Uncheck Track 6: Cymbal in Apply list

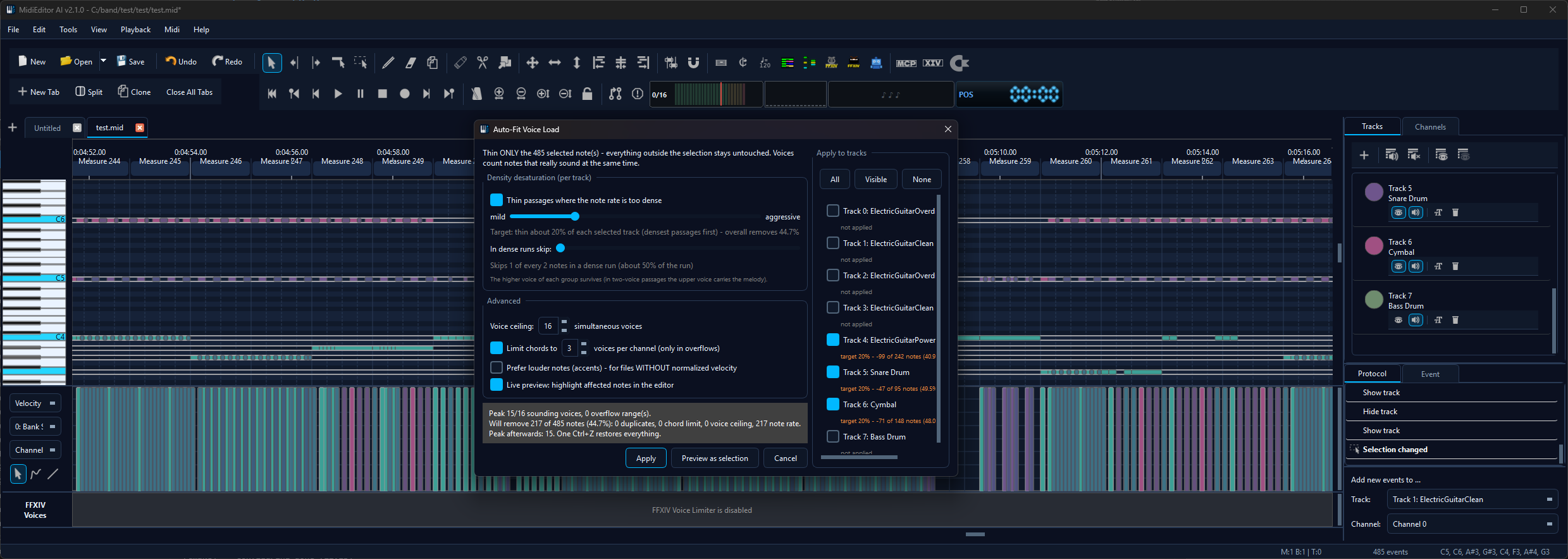[833, 404]
